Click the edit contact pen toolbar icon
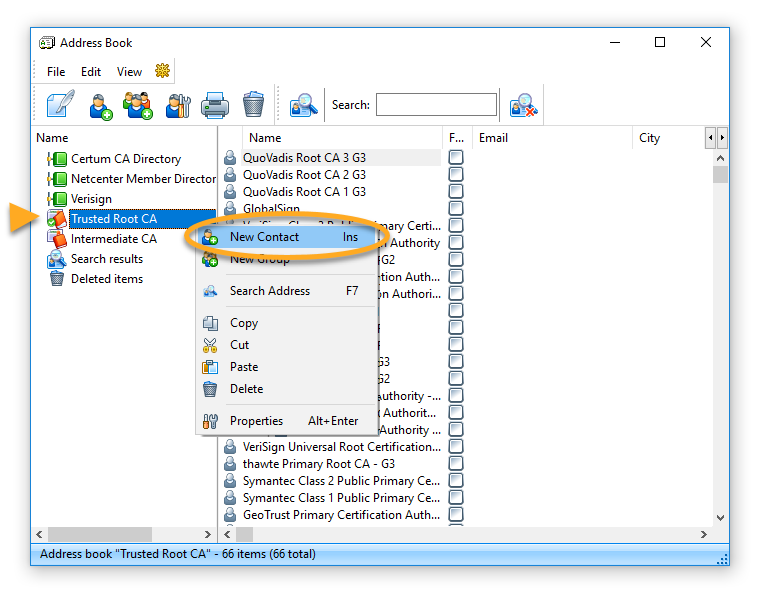Viewport: 761px width, 590px height. [60, 104]
